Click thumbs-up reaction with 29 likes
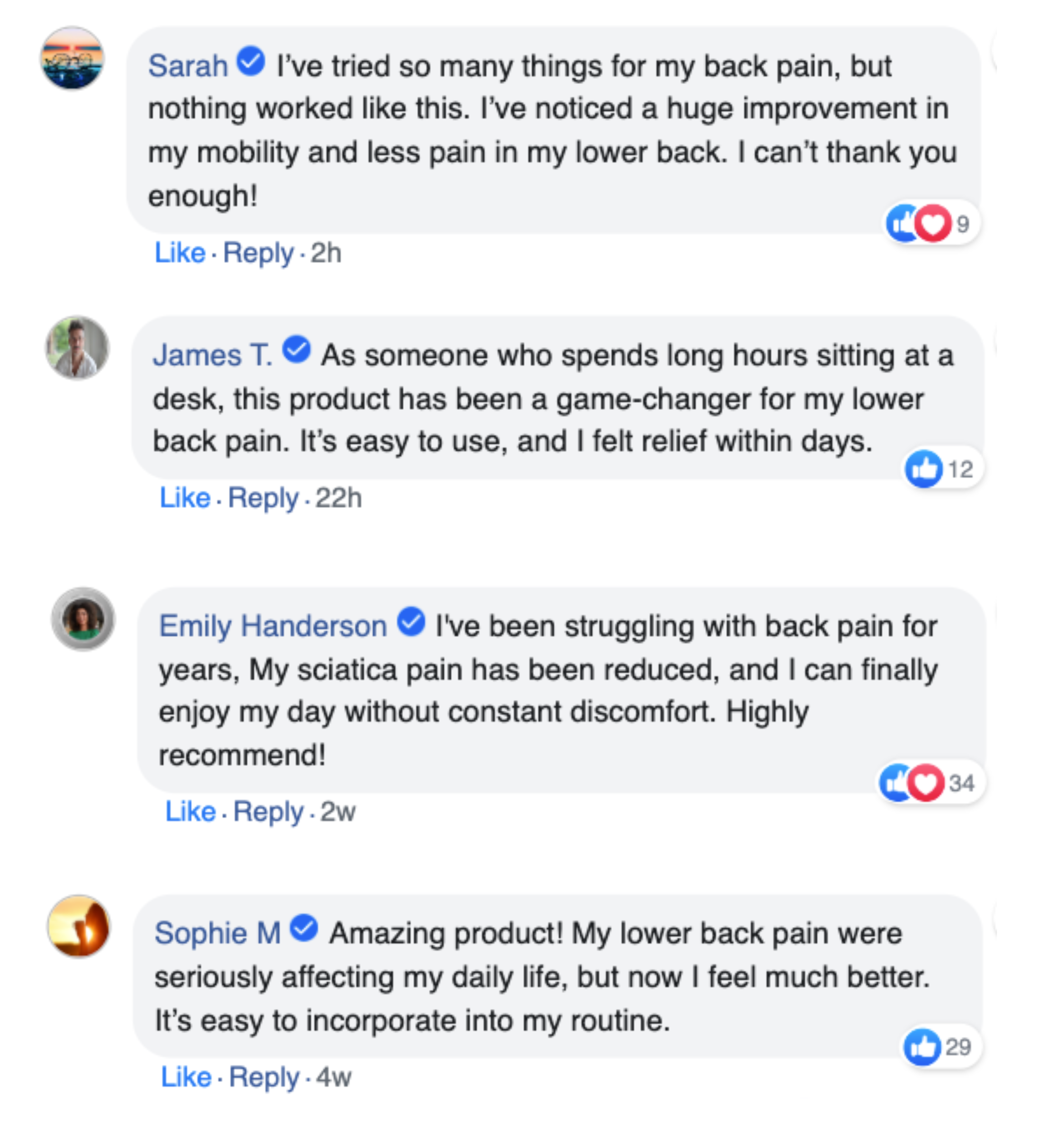Viewport: 1048px width, 1148px height. tap(921, 1047)
